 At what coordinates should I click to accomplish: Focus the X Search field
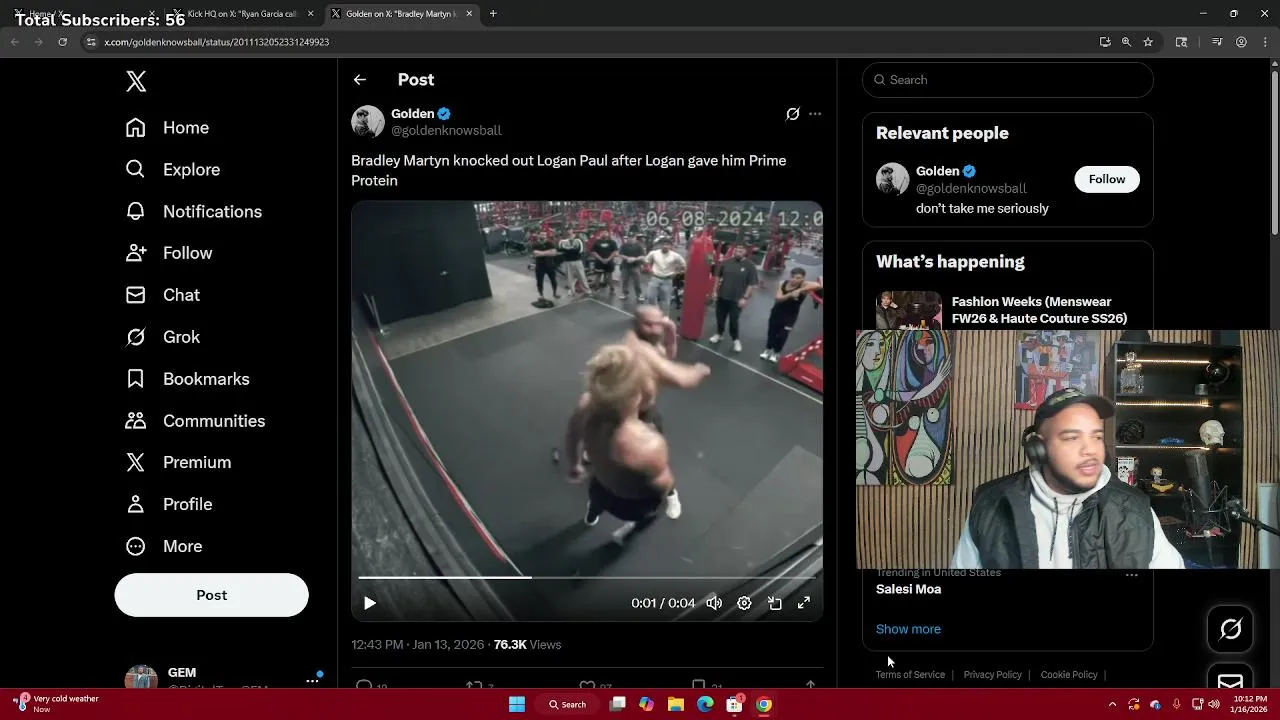pyautogui.click(x=1008, y=80)
